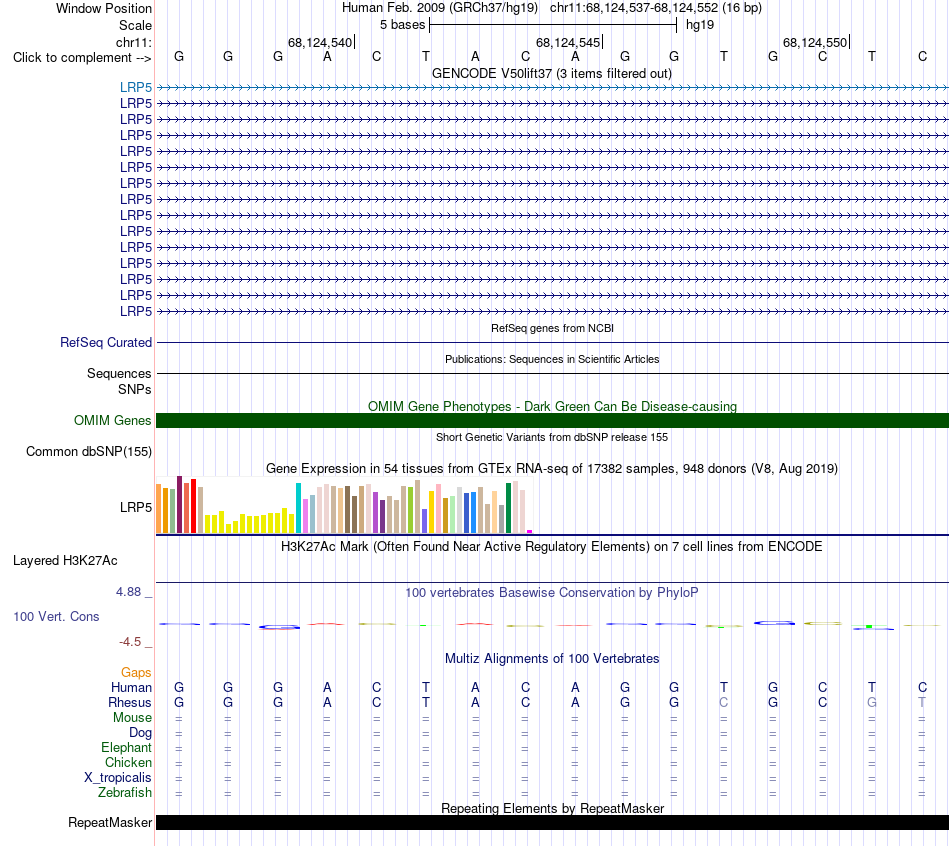The height and width of the screenshot is (846, 950).
Task: Click the grey T in the Rhesus row
Action: click(x=922, y=702)
